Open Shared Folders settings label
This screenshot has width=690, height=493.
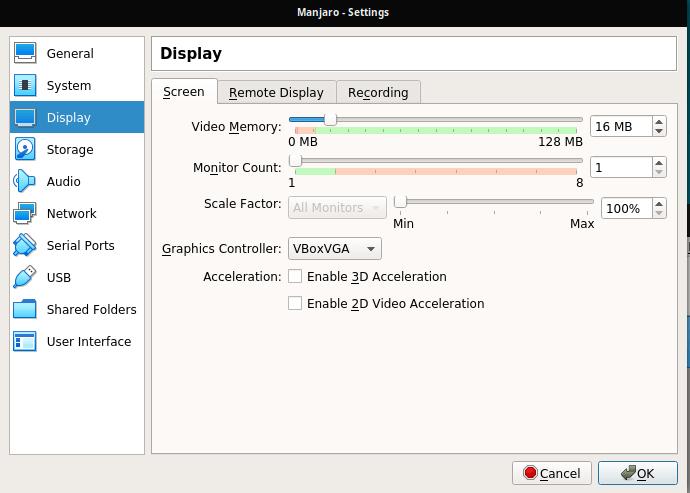click(92, 309)
